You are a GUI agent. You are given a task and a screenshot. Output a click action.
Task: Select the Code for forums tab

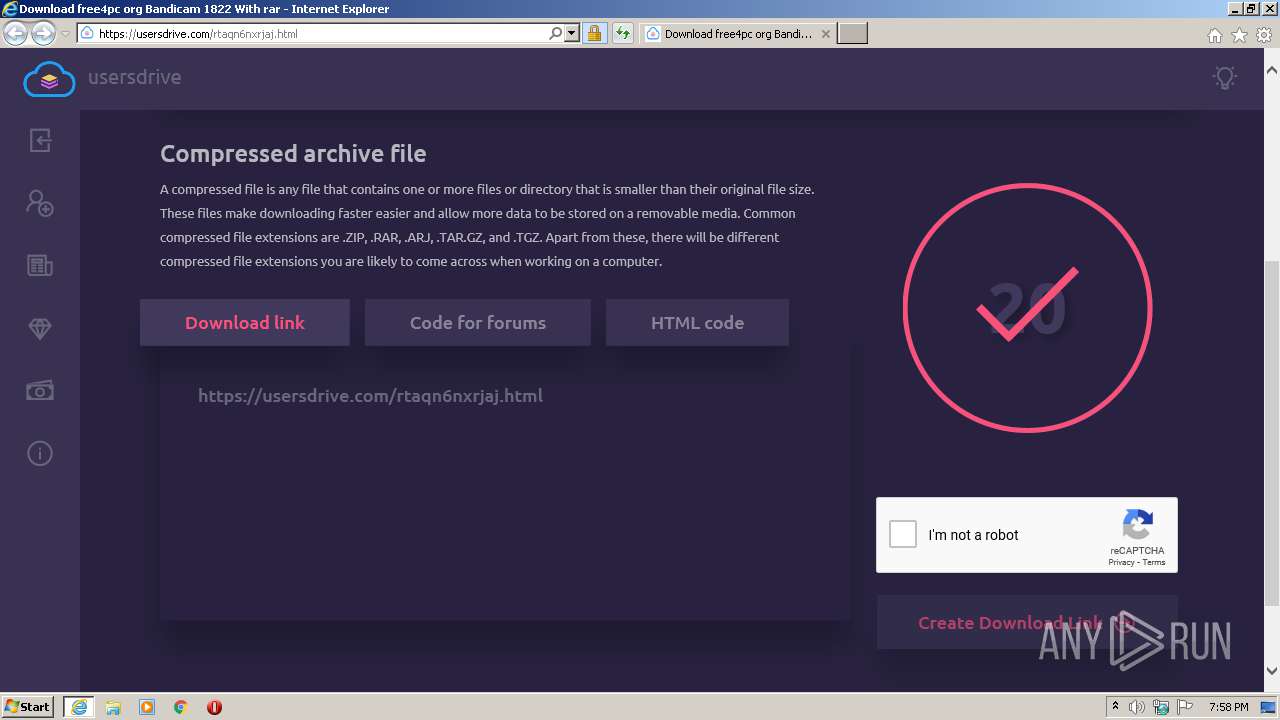(x=478, y=323)
